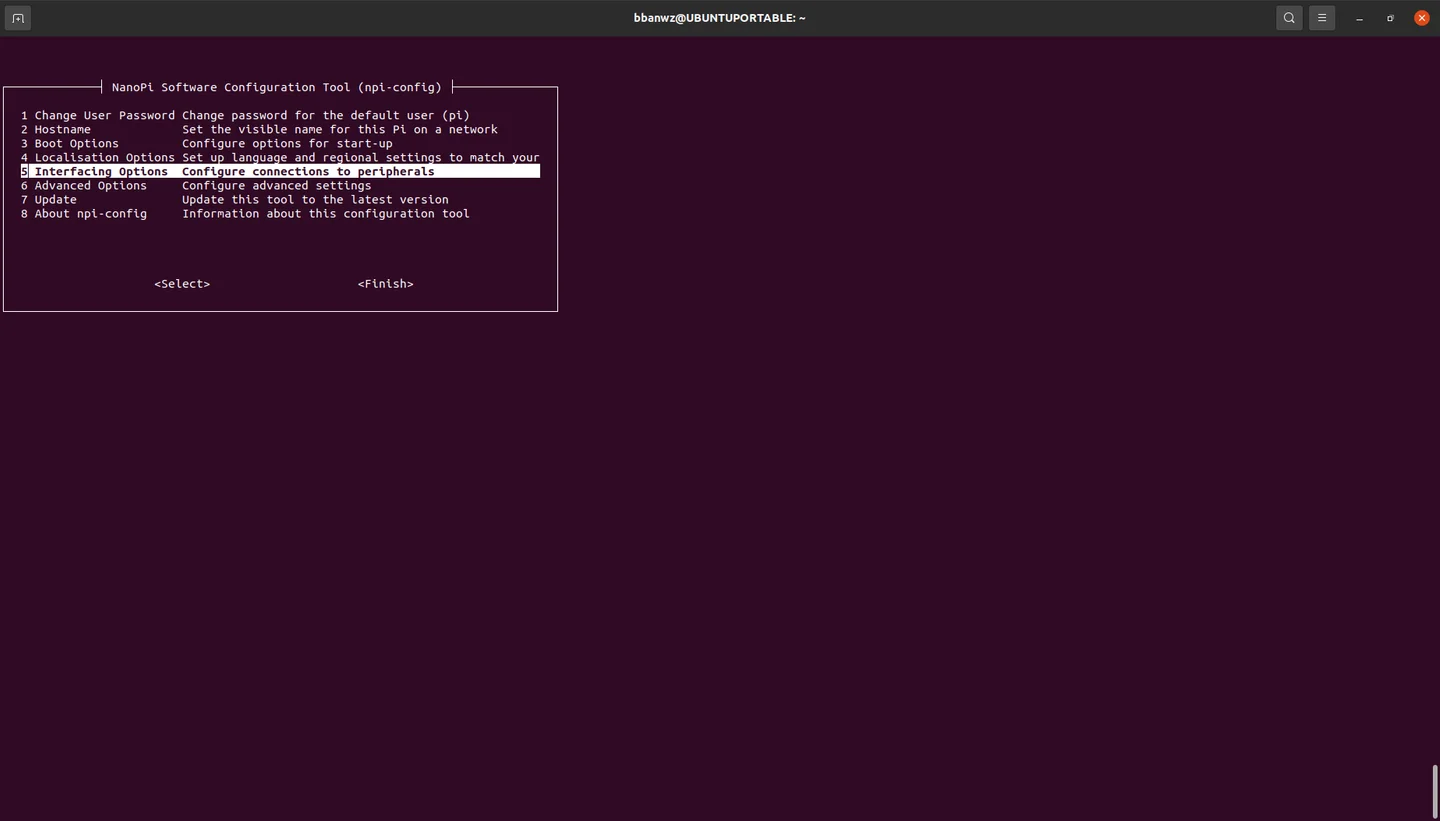Click 'NanoPi Software Configuration Tool' dialog title

(x=277, y=87)
